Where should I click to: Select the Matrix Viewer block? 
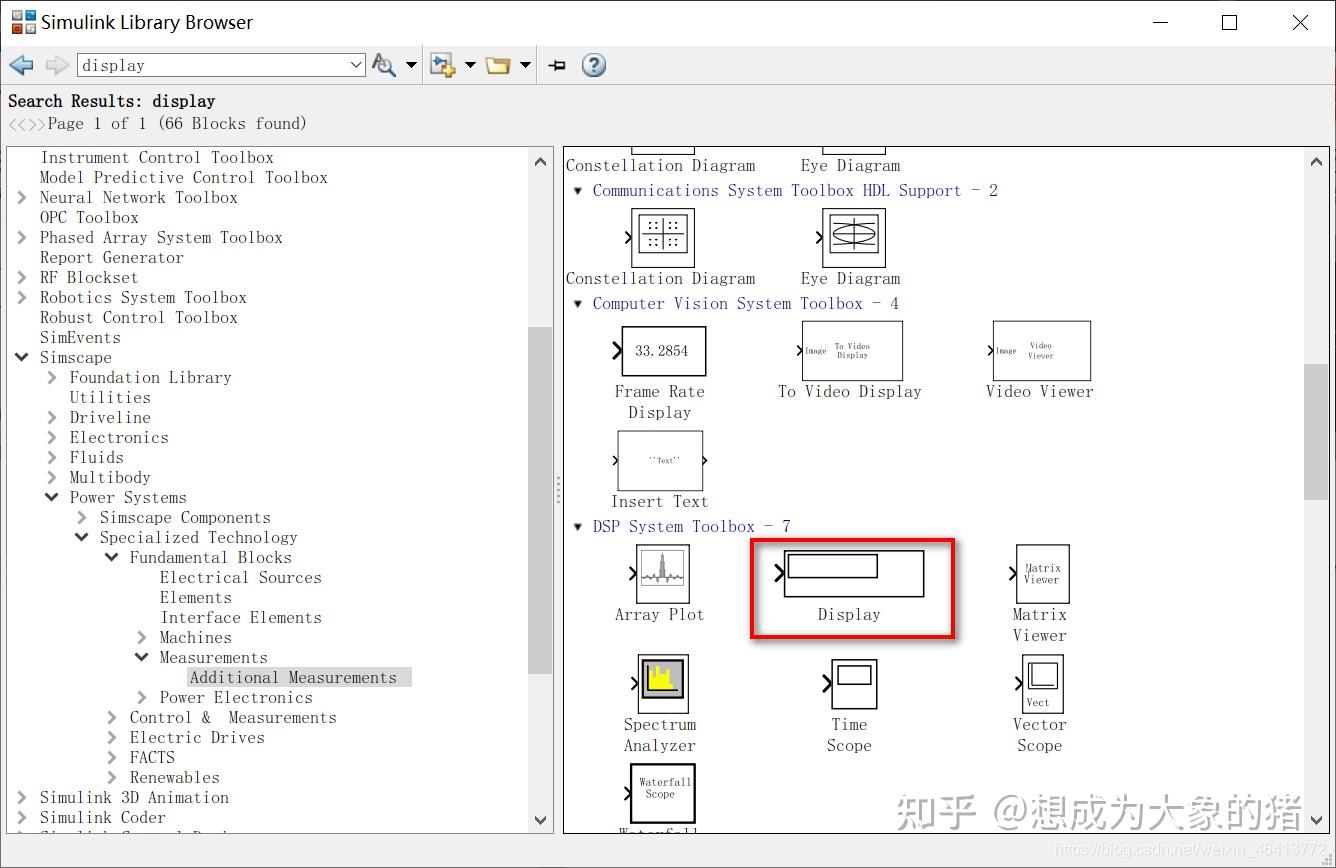click(1040, 573)
